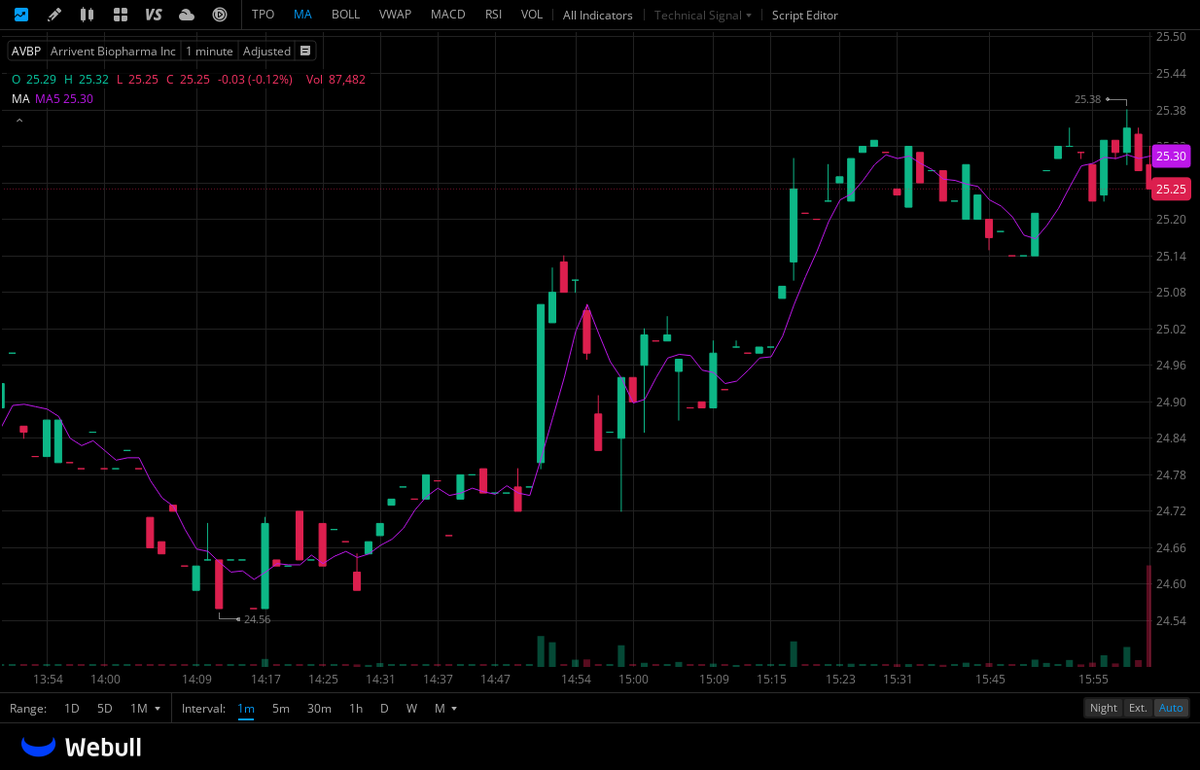Screen dimensions: 1200x770
Task: Enable Ext. hours display
Action: (1138, 708)
